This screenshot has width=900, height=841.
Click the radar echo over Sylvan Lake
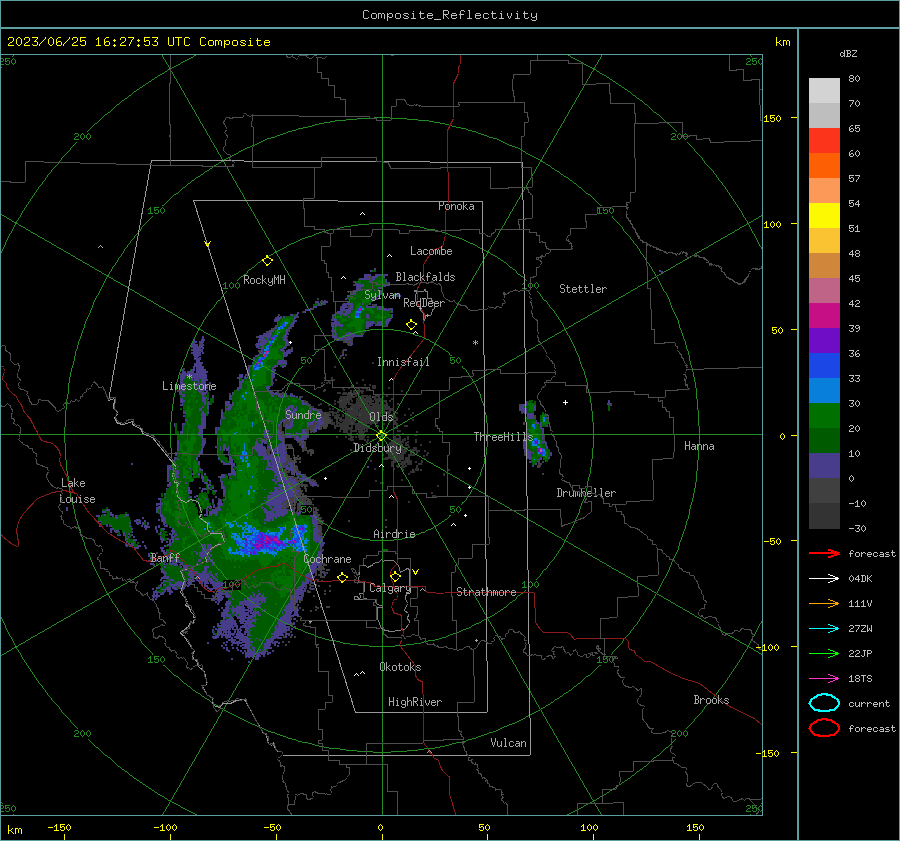coord(362,307)
